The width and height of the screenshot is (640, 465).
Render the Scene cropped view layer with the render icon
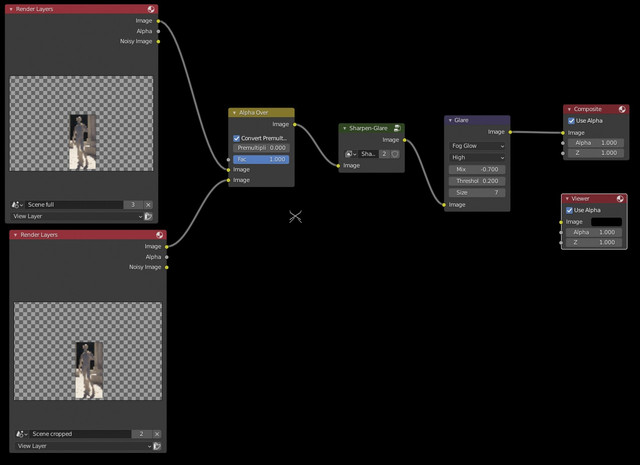pyautogui.click(x=157, y=446)
